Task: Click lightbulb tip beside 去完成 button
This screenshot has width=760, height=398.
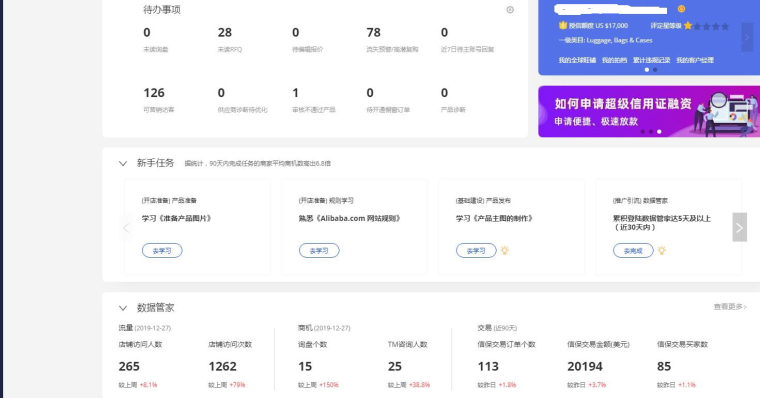Action: pyautogui.click(x=662, y=251)
